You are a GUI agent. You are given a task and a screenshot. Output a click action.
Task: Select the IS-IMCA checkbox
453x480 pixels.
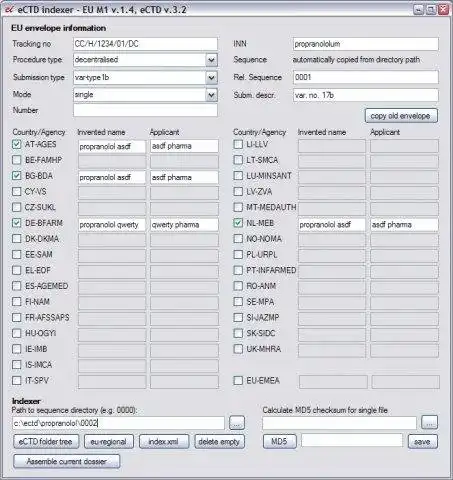point(17,365)
